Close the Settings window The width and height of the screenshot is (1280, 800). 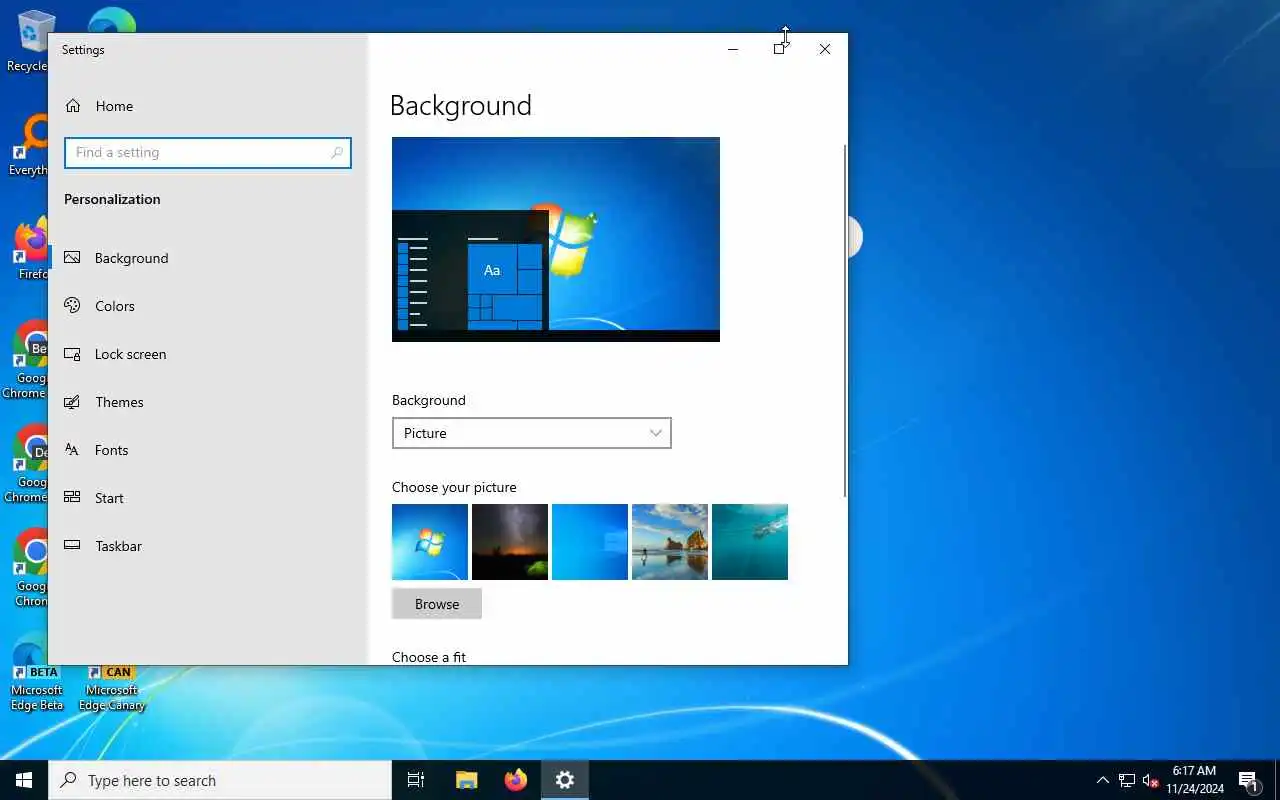coord(825,49)
